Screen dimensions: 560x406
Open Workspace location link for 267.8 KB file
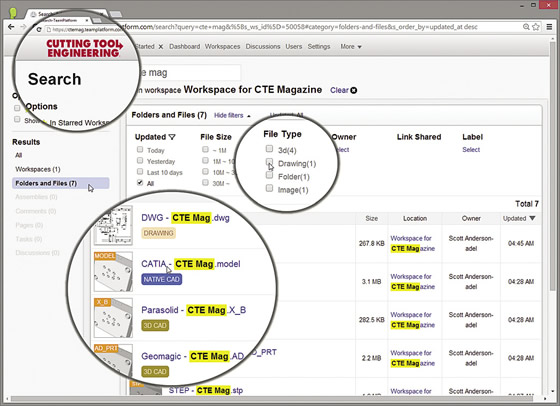click(412, 244)
